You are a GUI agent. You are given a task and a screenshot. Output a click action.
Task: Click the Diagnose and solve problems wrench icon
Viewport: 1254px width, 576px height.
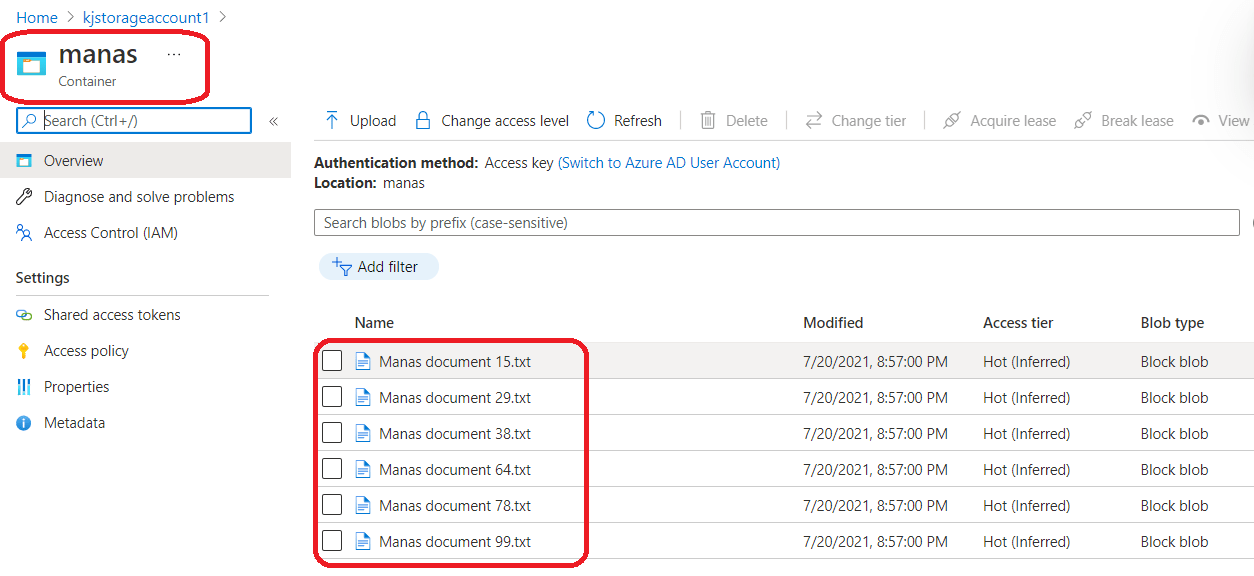(x=24, y=196)
